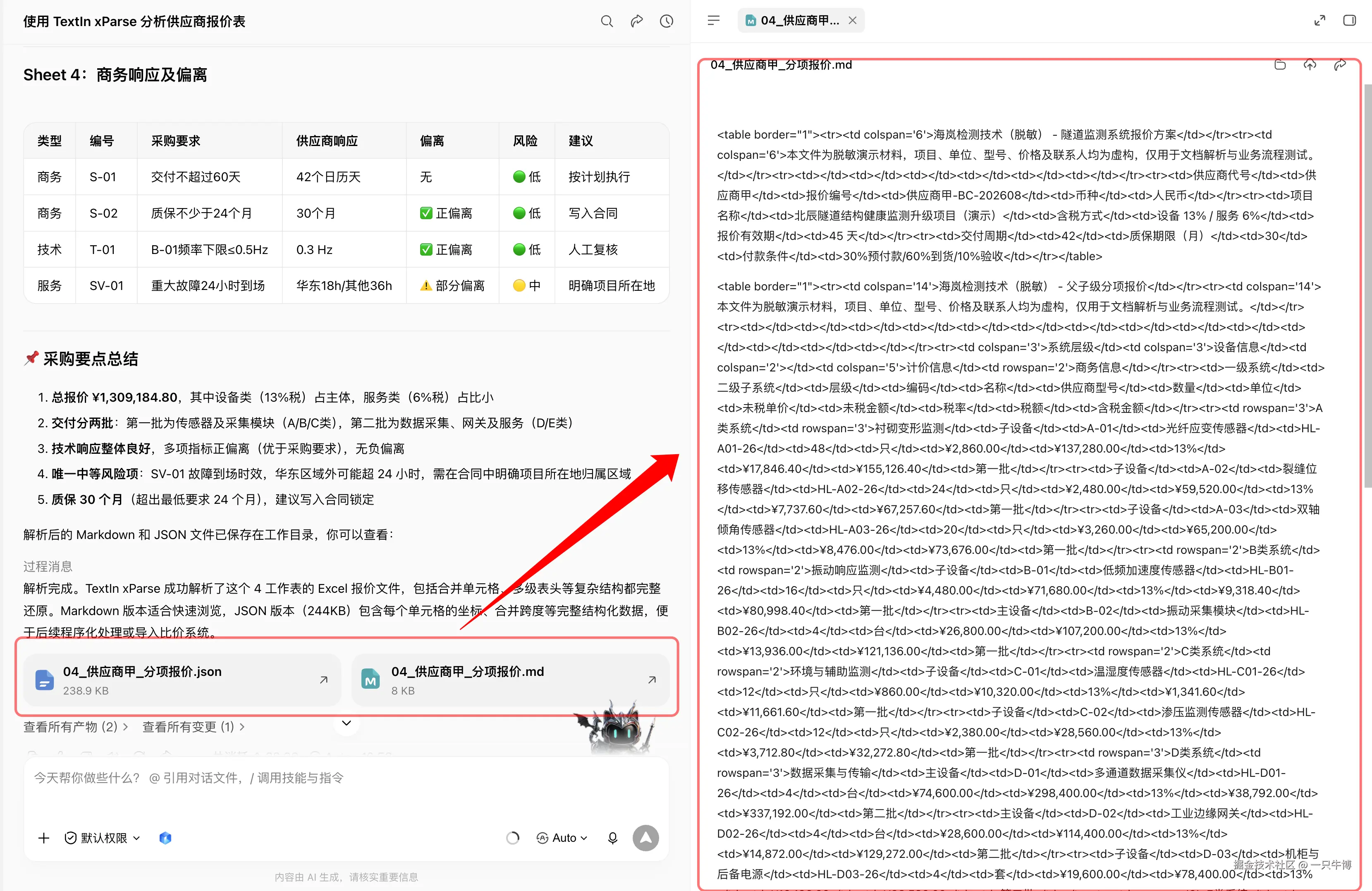The width and height of the screenshot is (1372, 891).
Task: Click the 过程消息 label
Action: (x=48, y=566)
